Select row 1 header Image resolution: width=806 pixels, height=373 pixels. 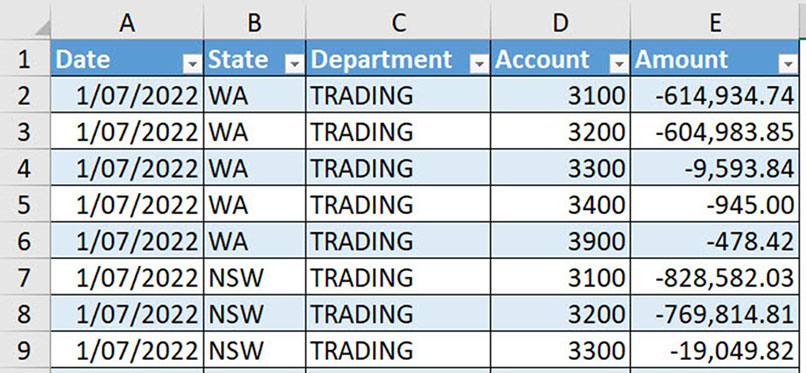(x=25, y=58)
